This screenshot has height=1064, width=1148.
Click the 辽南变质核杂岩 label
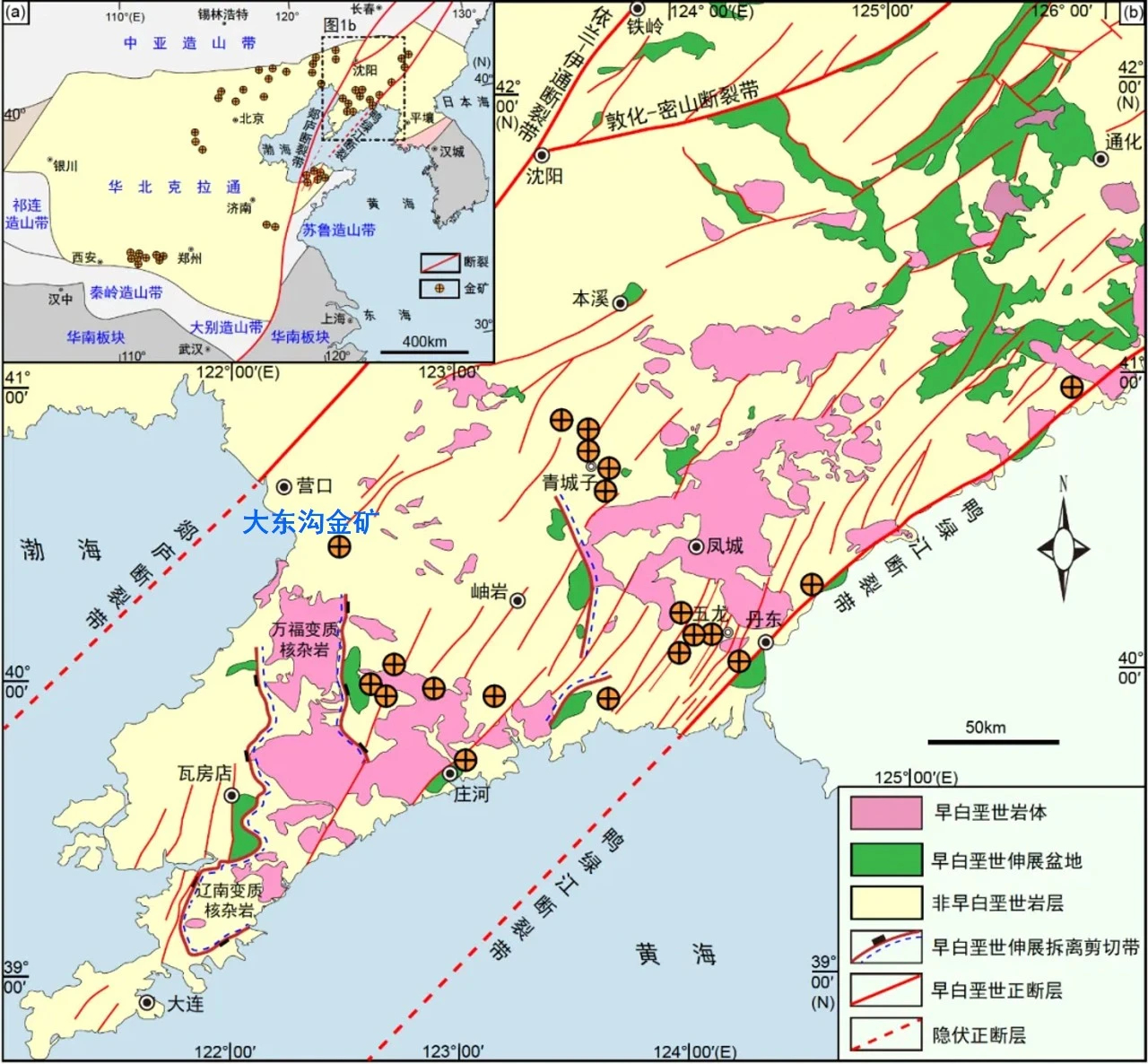point(230,900)
